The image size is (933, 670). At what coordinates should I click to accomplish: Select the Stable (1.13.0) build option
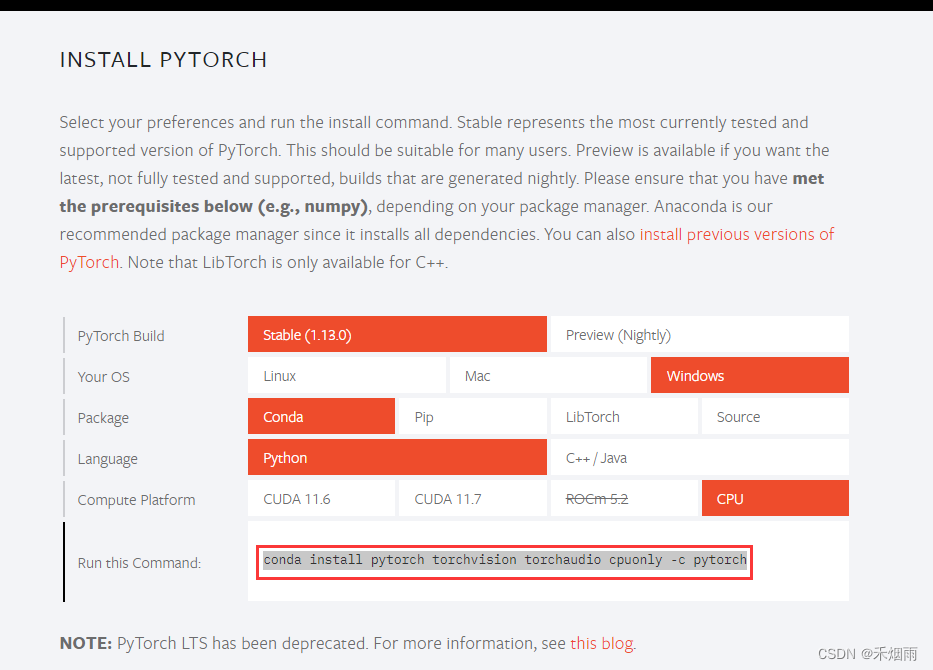click(x=397, y=334)
